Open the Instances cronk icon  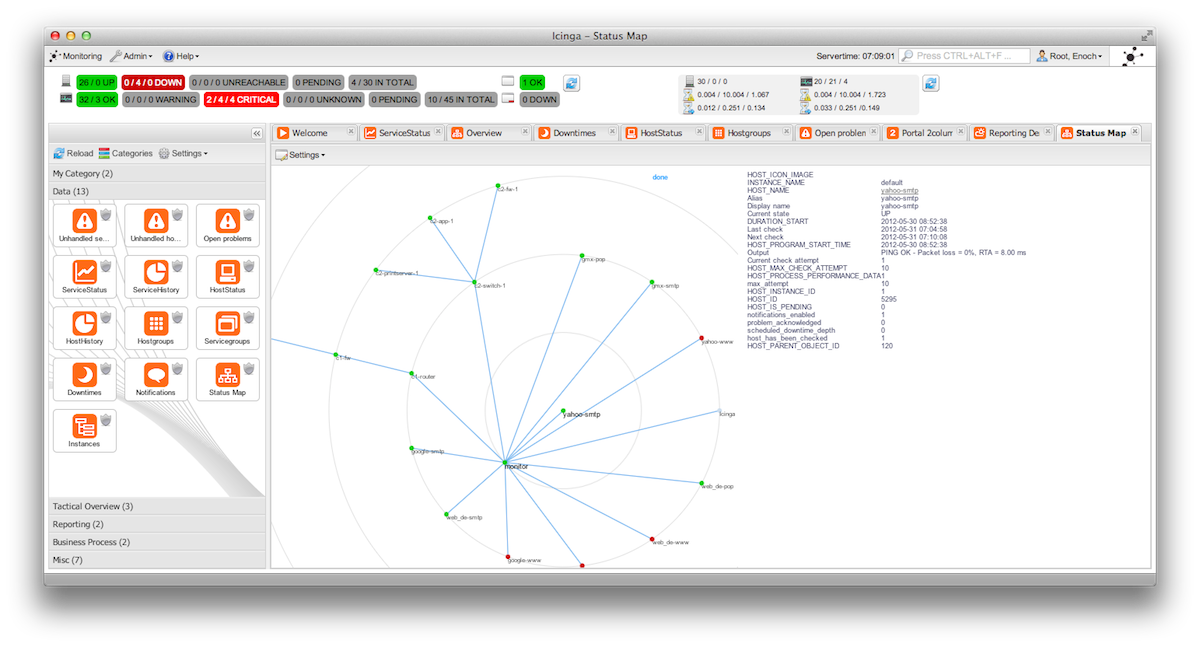pos(84,427)
